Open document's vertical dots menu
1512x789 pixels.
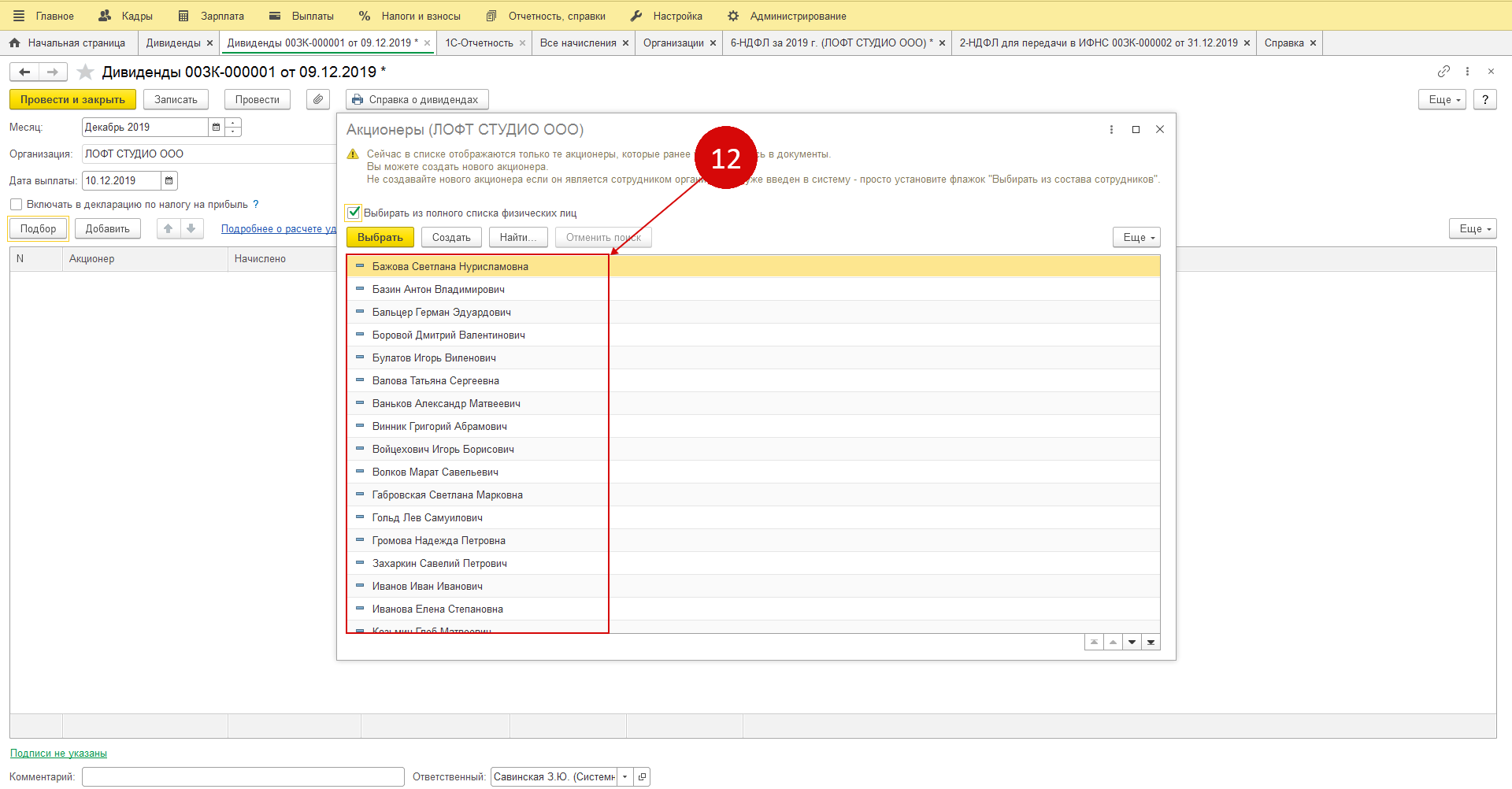click(x=1467, y=72)
